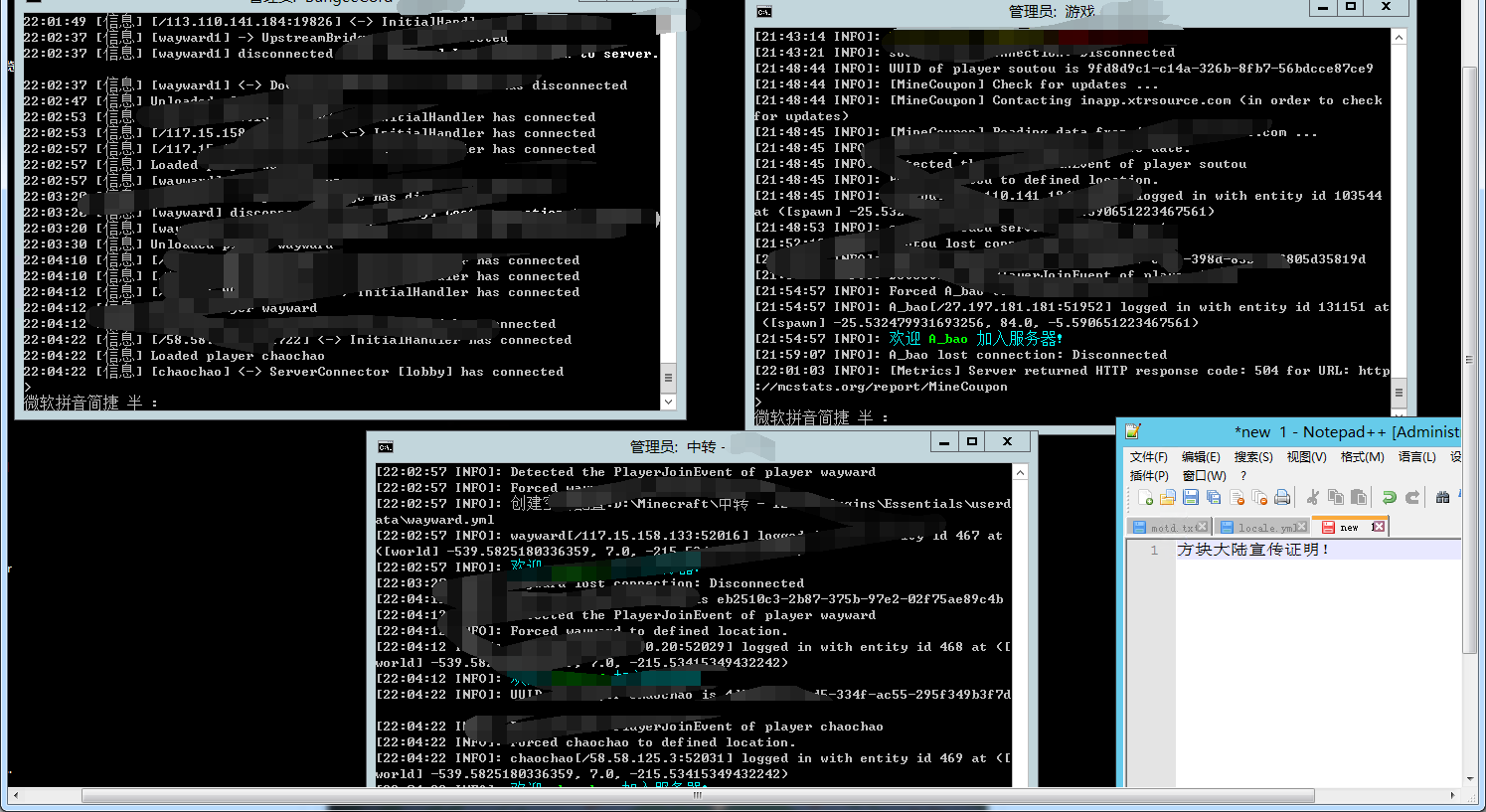The image size is (1486, 812).
Task: Open the ? help menu in Notepad++
Action: (1243, 475)
